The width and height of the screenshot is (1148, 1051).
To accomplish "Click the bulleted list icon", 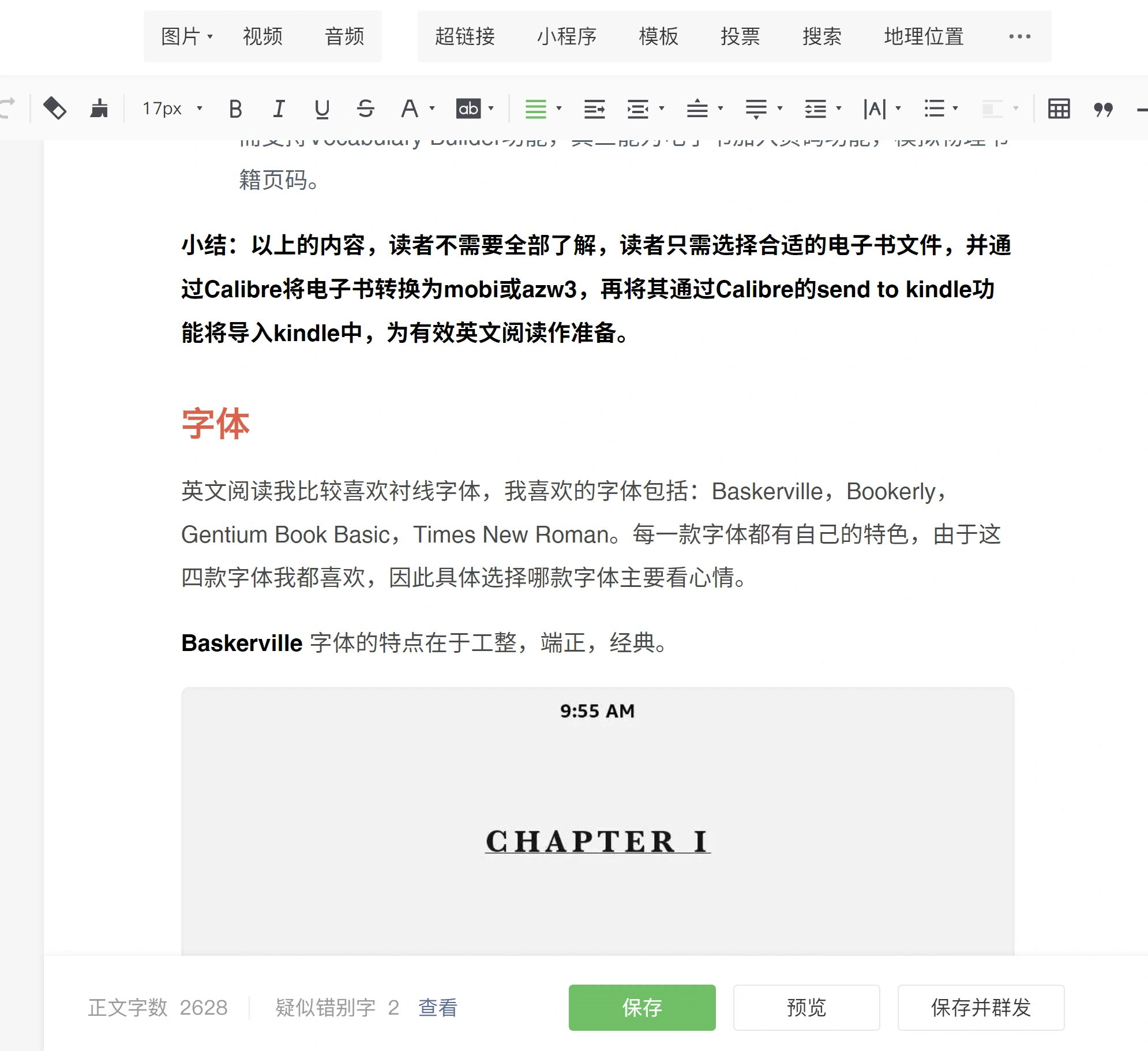I will pos(934,109).
